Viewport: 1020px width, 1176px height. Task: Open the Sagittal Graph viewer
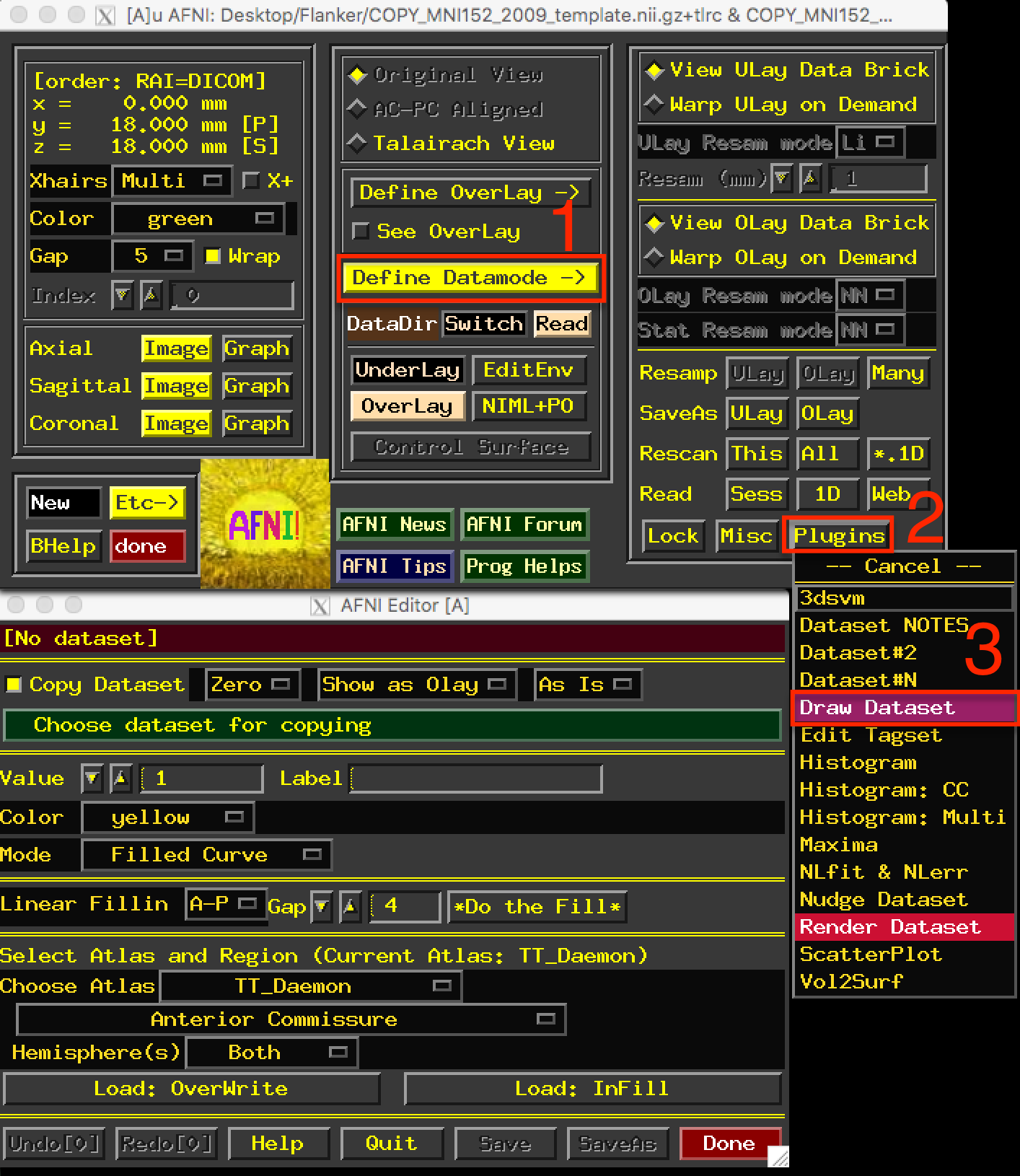click(257, 386)
